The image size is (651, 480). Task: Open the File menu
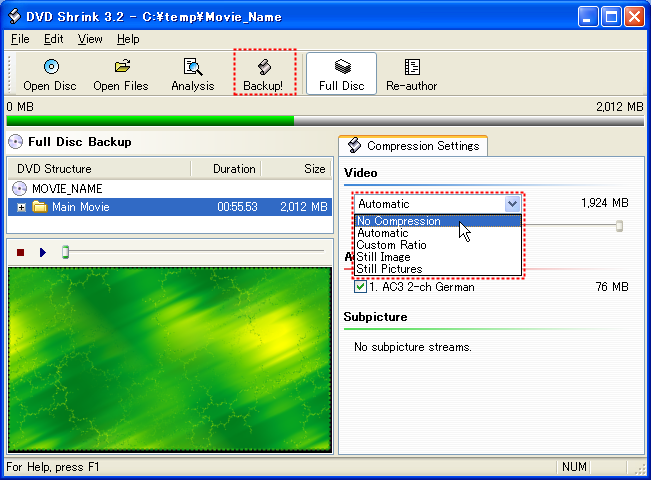(x=20, y=39)
